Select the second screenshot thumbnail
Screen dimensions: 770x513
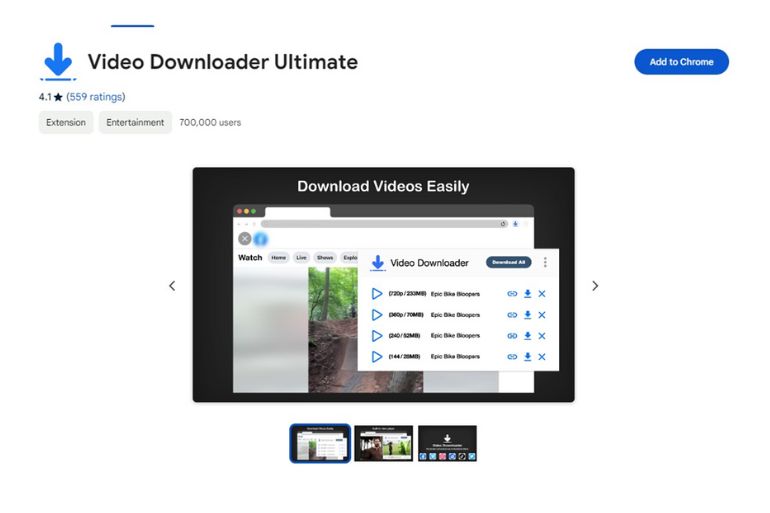point(384,443)
